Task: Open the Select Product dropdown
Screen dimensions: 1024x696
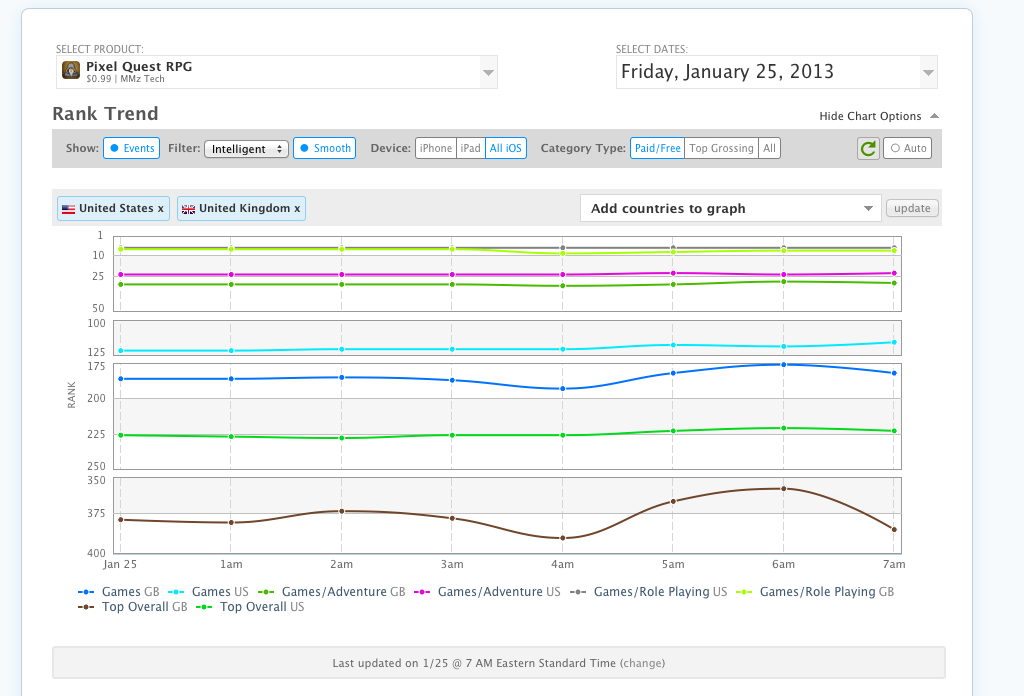Action: 277,72
